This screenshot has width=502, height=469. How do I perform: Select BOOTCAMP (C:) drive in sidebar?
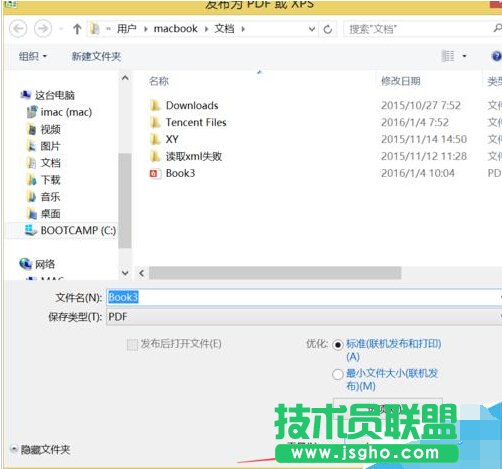coord(78,230)
